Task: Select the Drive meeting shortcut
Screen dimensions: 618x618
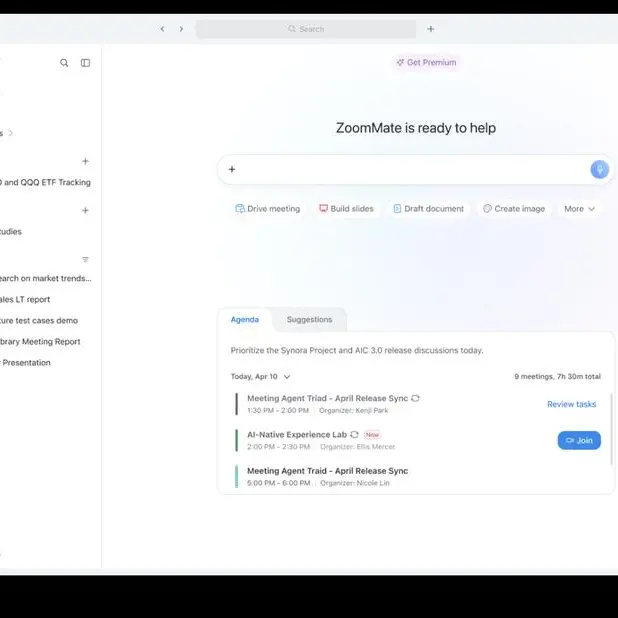Action: (x=268, y=208)
